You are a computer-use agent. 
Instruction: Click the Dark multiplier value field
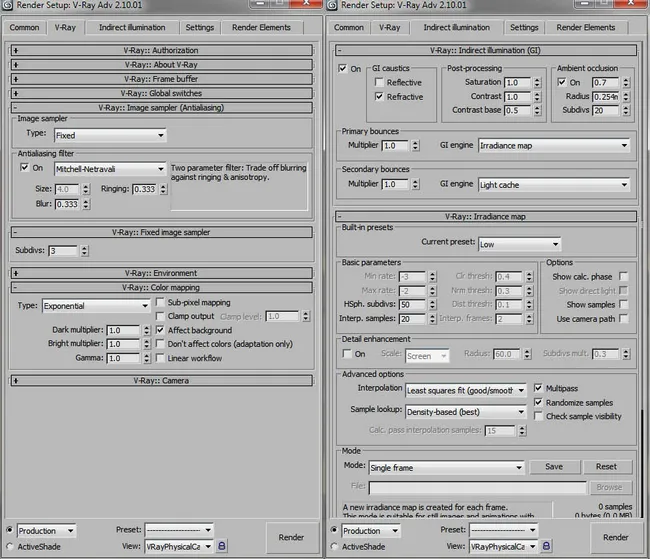click(124, 330)
